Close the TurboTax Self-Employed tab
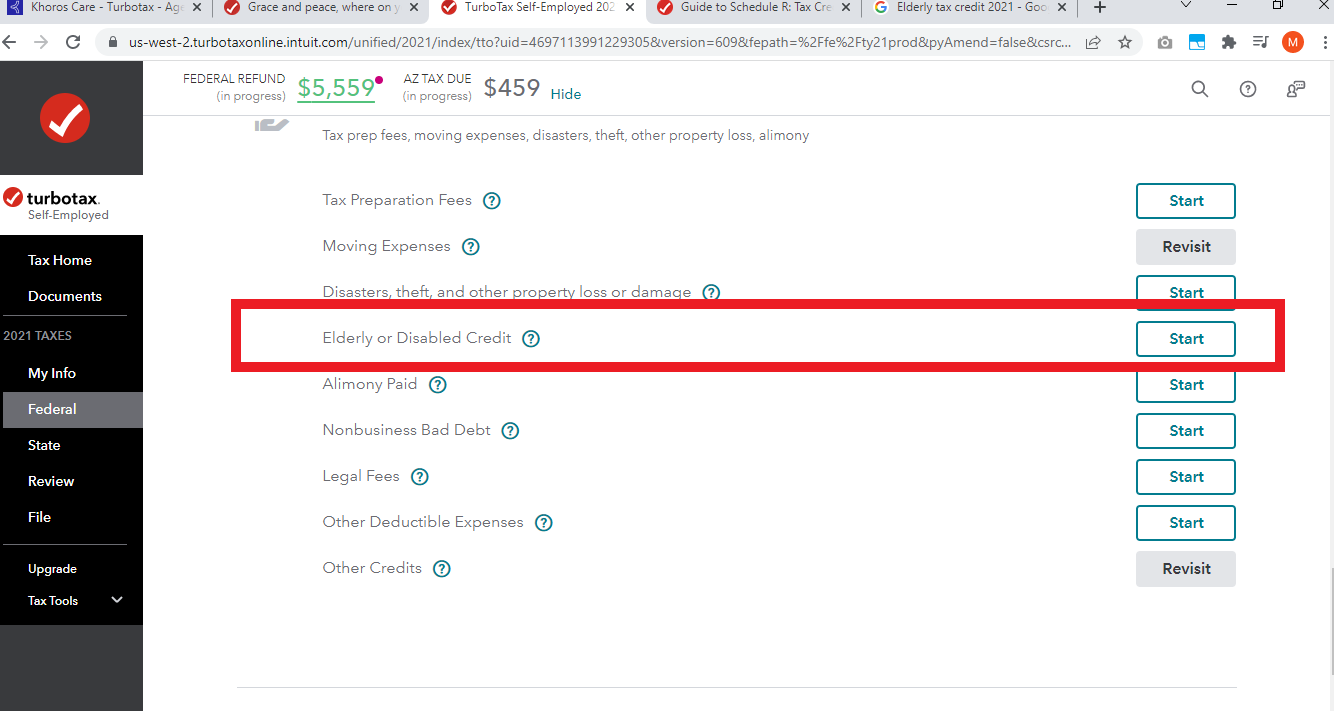The width and height of the screenshot is (1334, 711). coord(629,8)
